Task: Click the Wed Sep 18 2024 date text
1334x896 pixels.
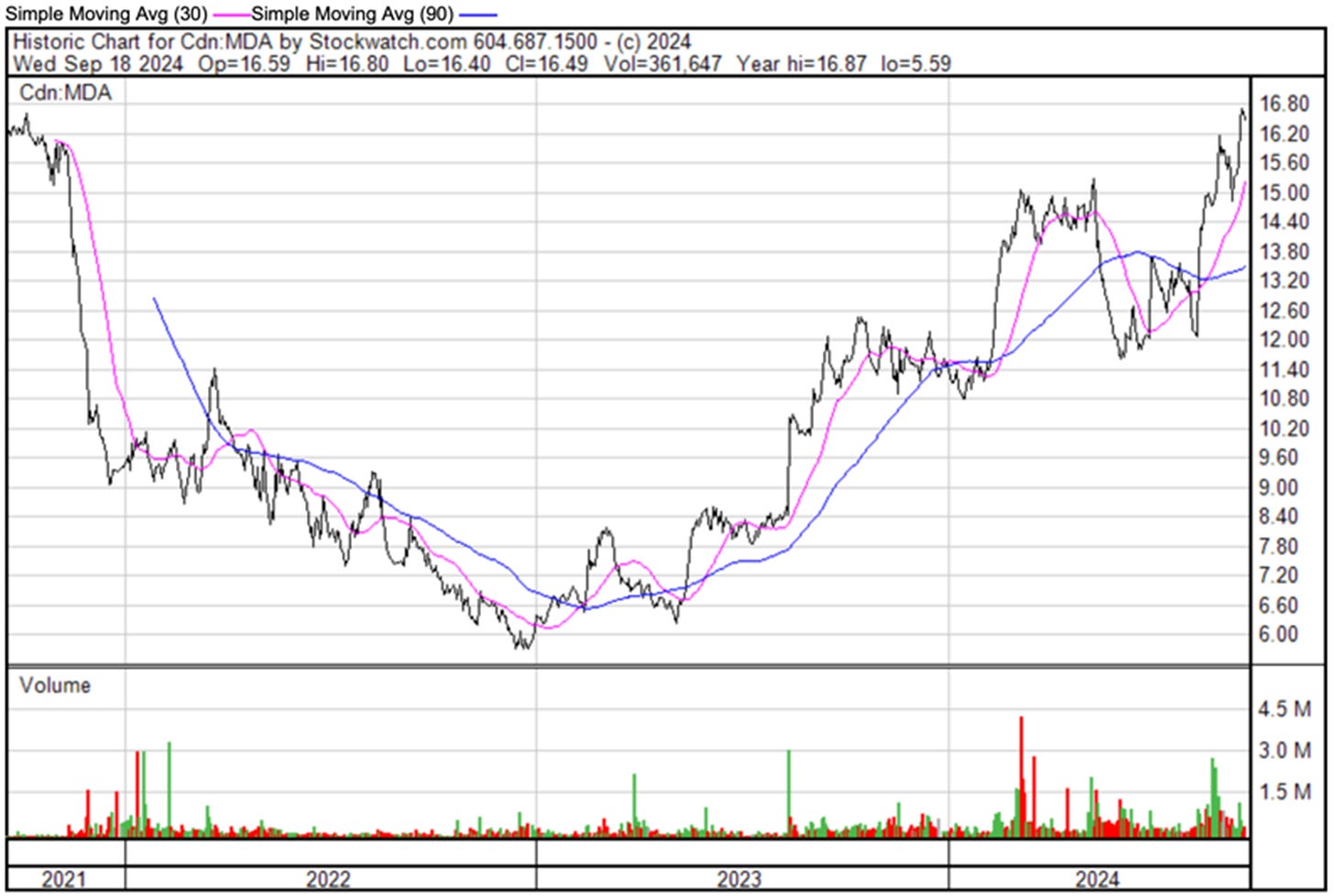Action: 97,64
